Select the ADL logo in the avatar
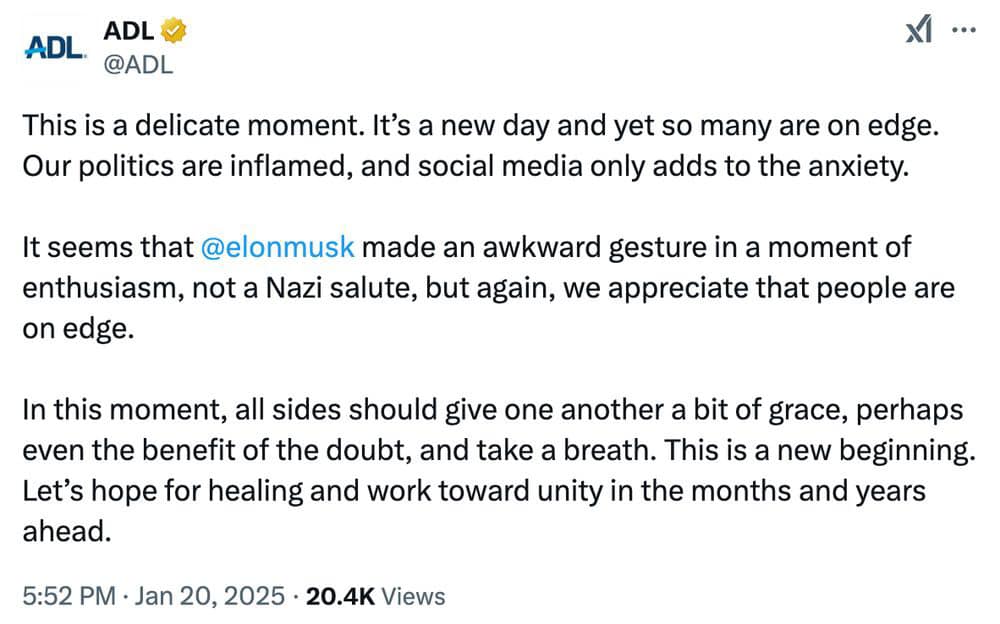1000x624 pixels. [x=53, y=44]
